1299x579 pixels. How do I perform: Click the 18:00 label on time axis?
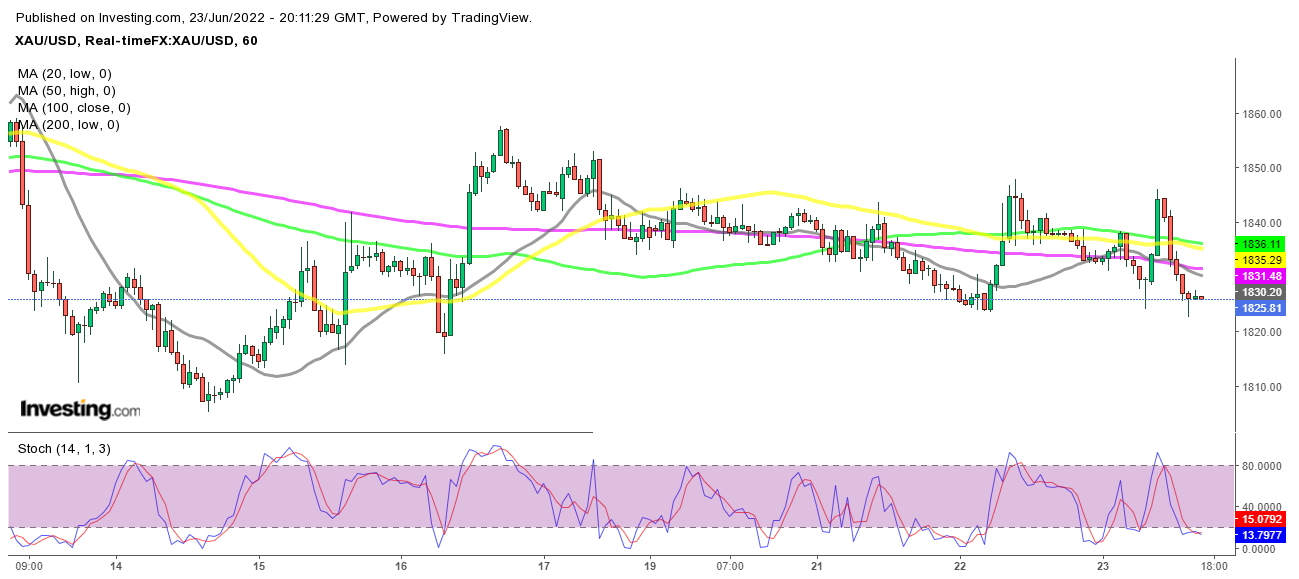click(1213, 565)
